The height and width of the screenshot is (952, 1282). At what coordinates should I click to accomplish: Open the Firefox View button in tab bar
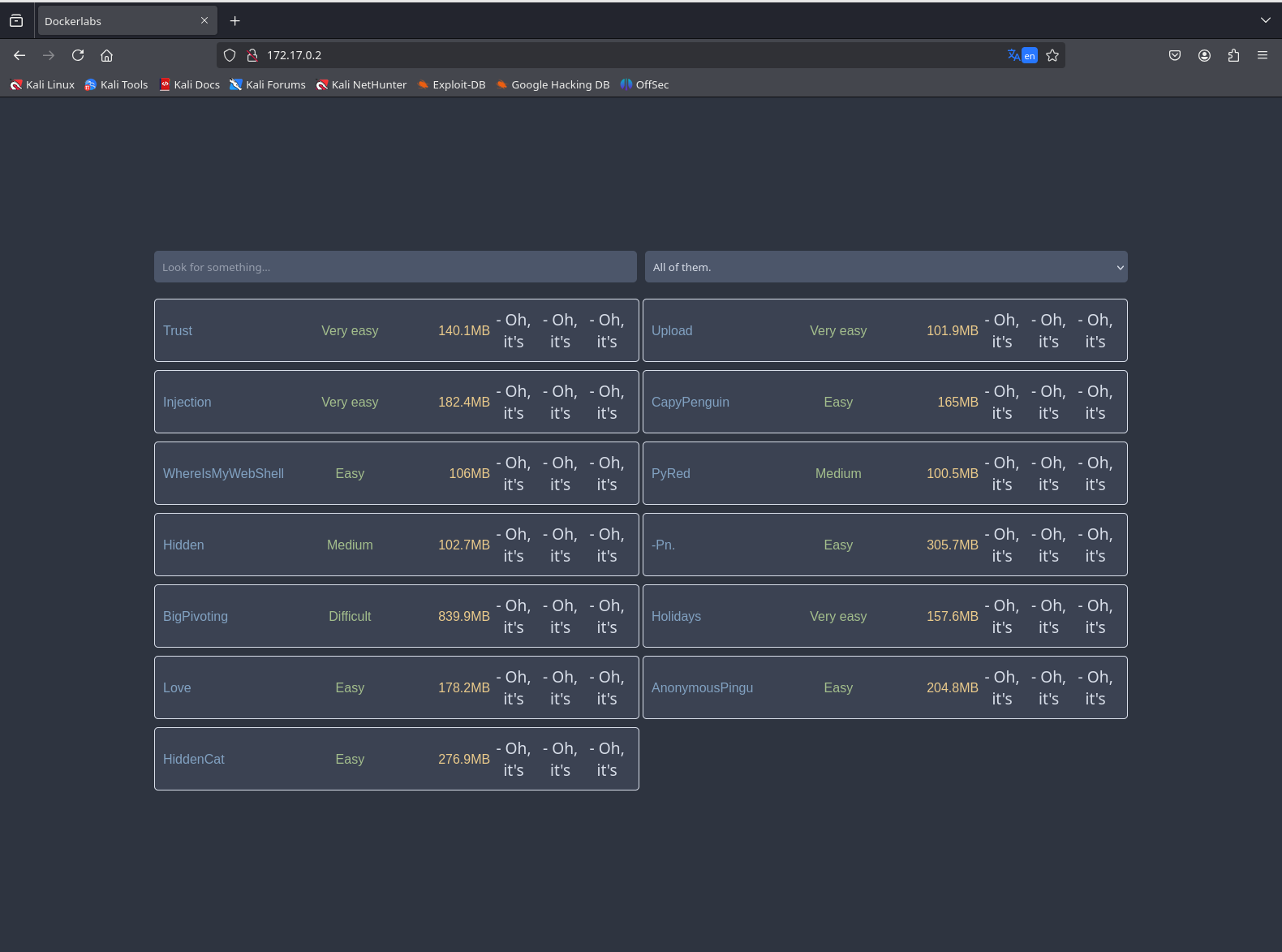click(x=16, y=20)
